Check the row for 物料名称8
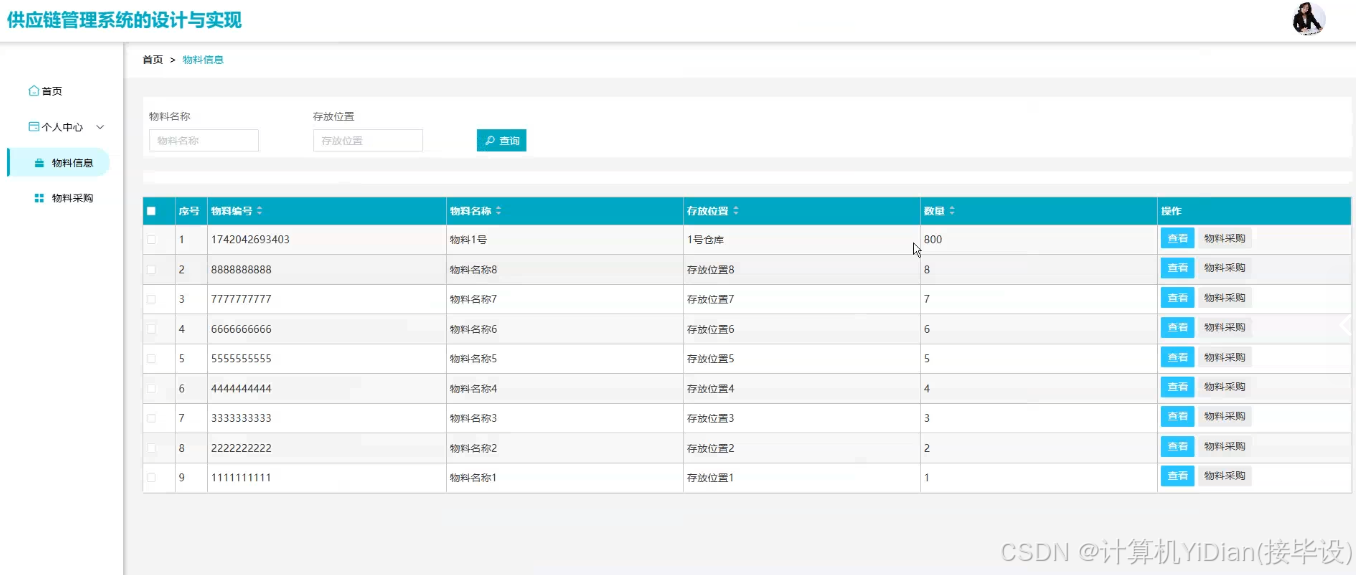This screenshot has width=1356, height=575. 151,270
